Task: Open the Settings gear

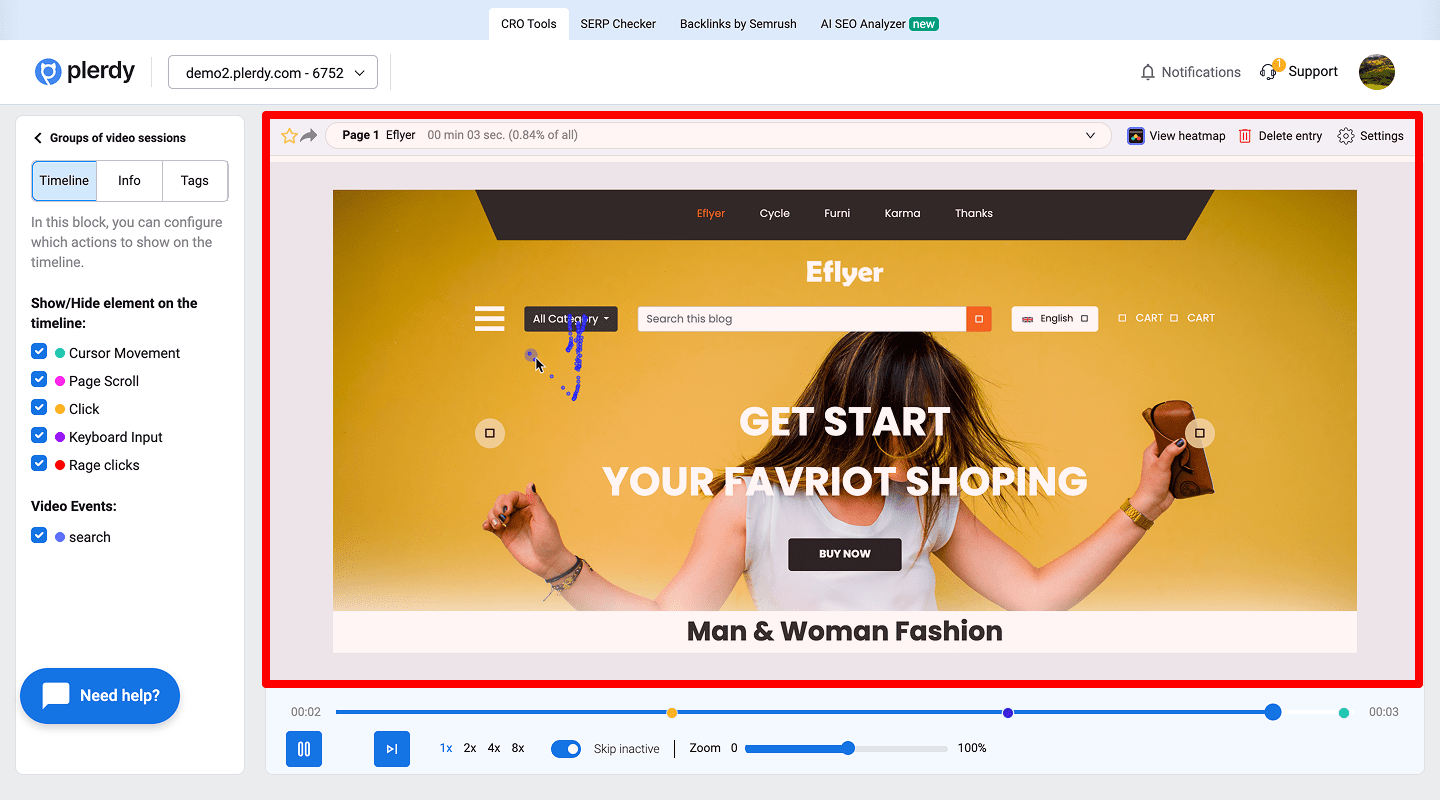Action: click(x=1346, y=136)
